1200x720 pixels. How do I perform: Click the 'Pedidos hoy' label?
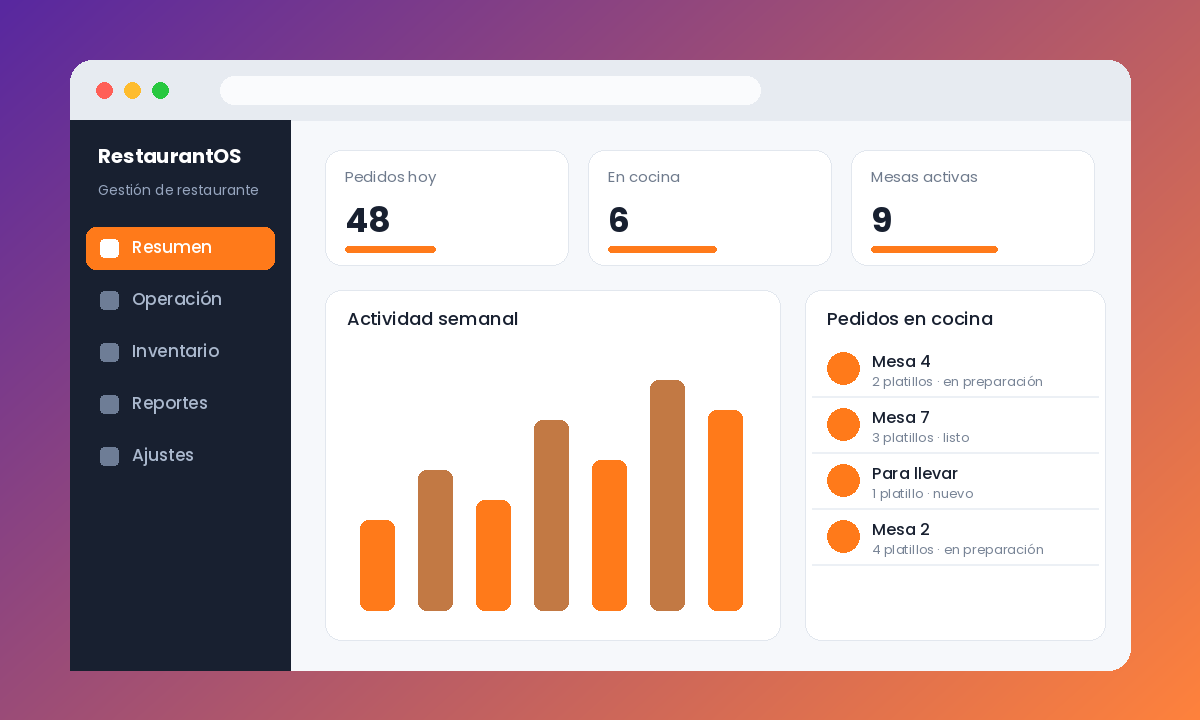coord(390,177)
